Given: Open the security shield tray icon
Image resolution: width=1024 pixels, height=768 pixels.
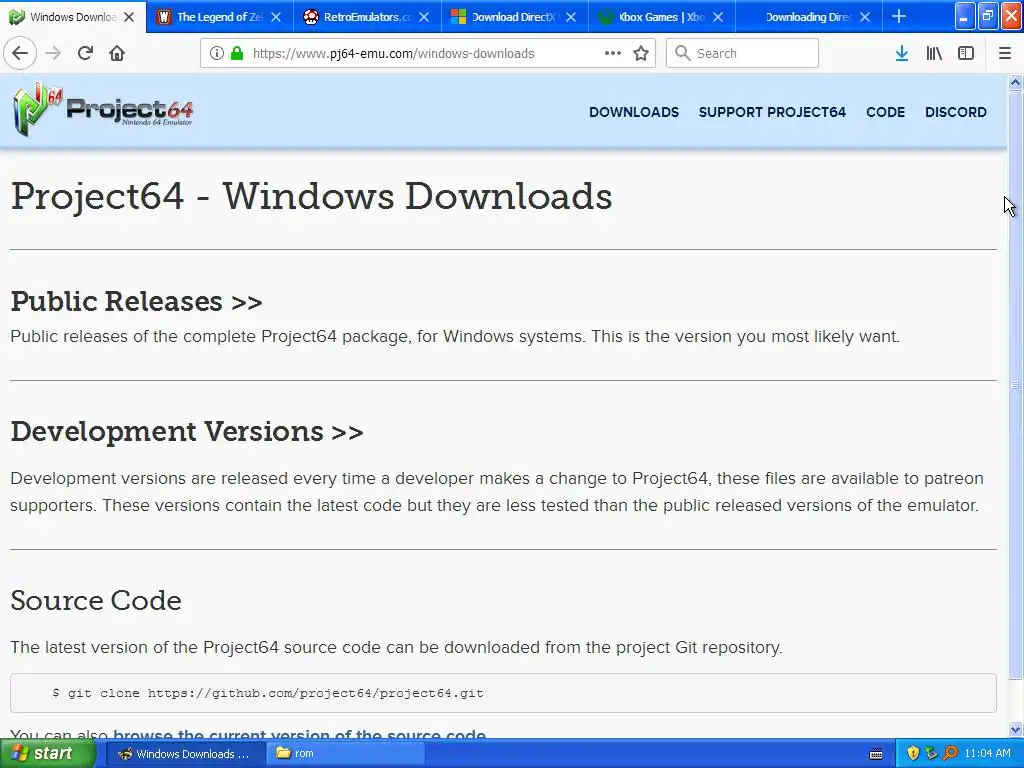Looking at the screenshot, I should tap(913, 754).
